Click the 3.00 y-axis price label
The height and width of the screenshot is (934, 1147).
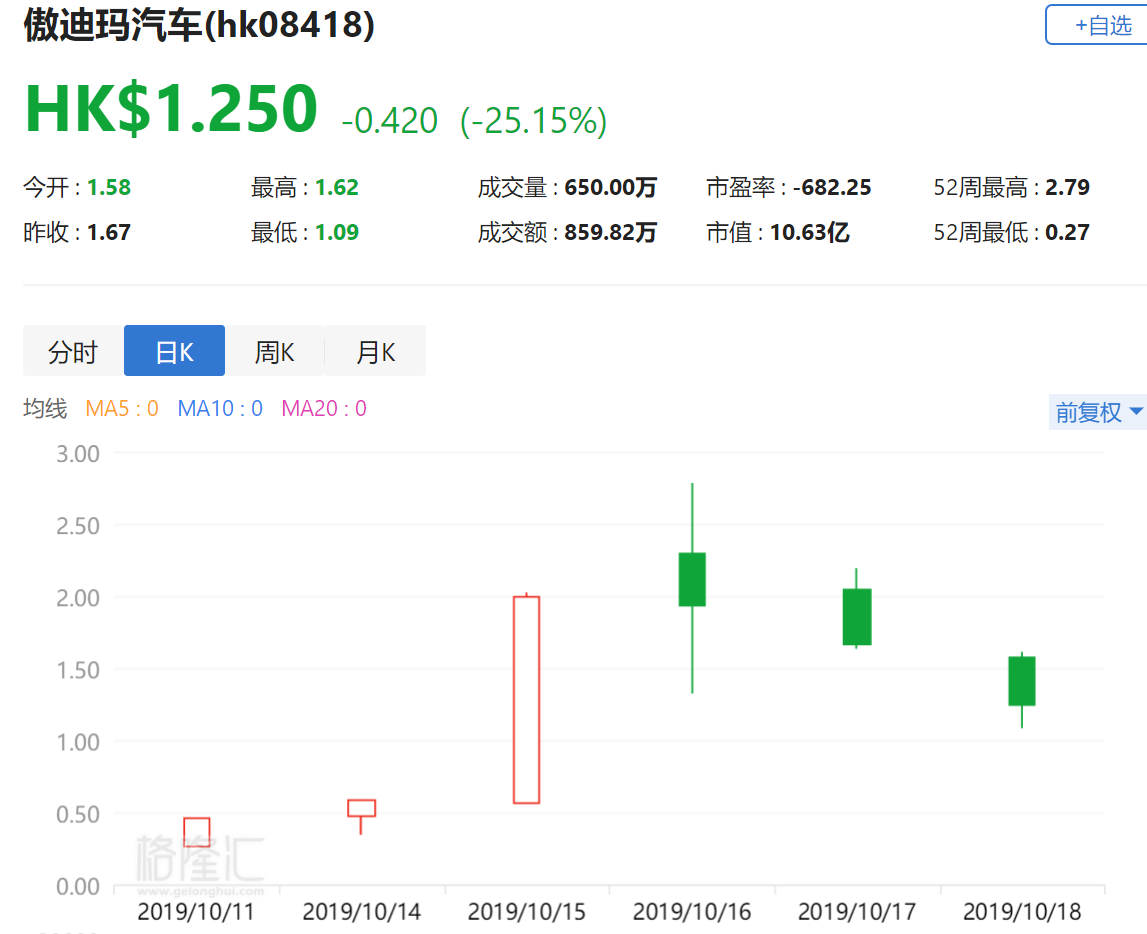78,454
